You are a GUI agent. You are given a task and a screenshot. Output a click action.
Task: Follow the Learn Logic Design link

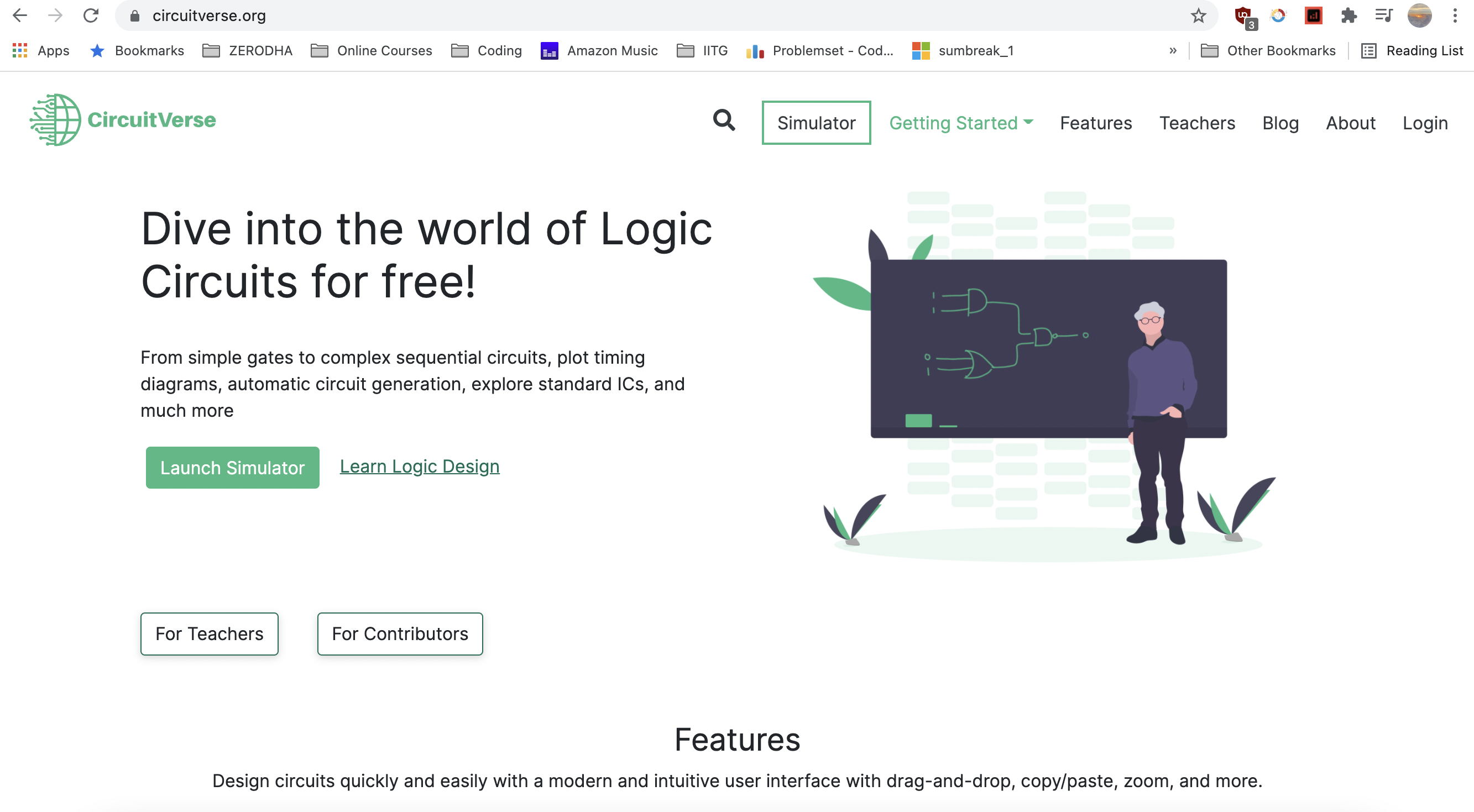pos(420,466)
